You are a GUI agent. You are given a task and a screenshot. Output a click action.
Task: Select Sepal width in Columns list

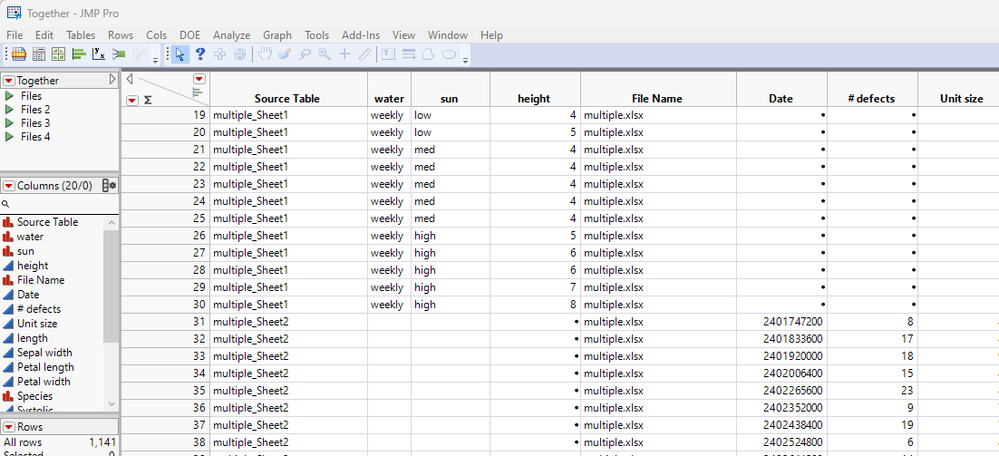[45, 353]
